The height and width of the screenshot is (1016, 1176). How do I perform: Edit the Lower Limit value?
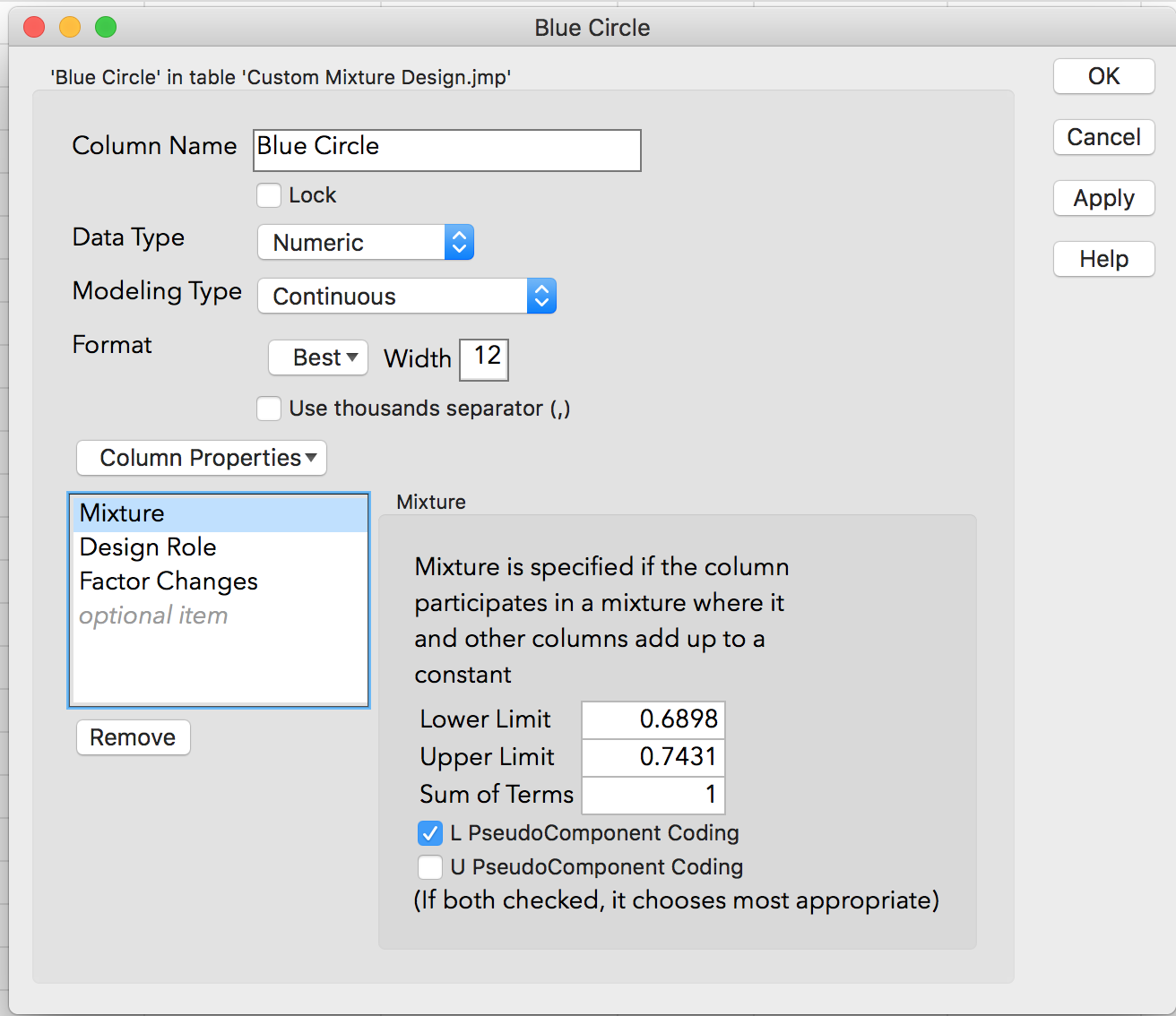(x=653, y=719)
